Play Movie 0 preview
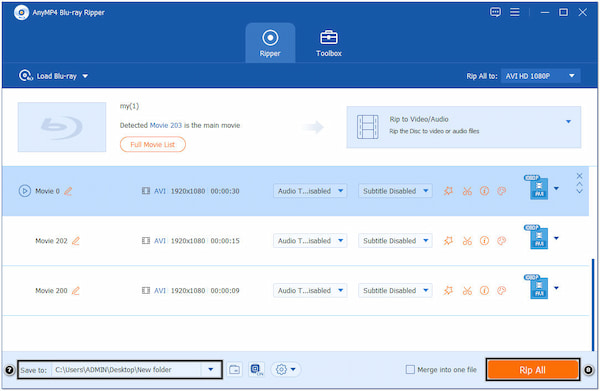 click(24, 191)
